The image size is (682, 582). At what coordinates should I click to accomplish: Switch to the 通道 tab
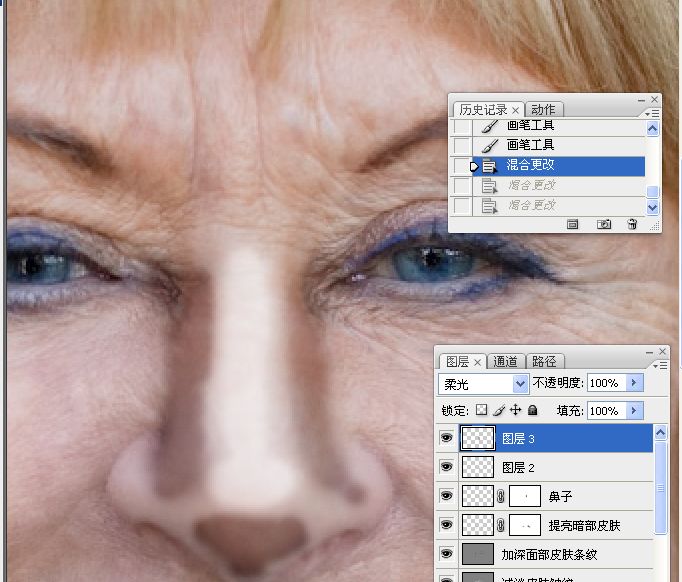[505, 361]
